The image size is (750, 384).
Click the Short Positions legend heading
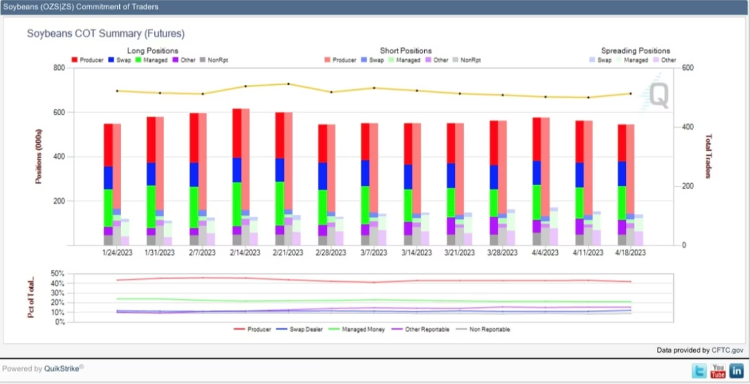406,51
